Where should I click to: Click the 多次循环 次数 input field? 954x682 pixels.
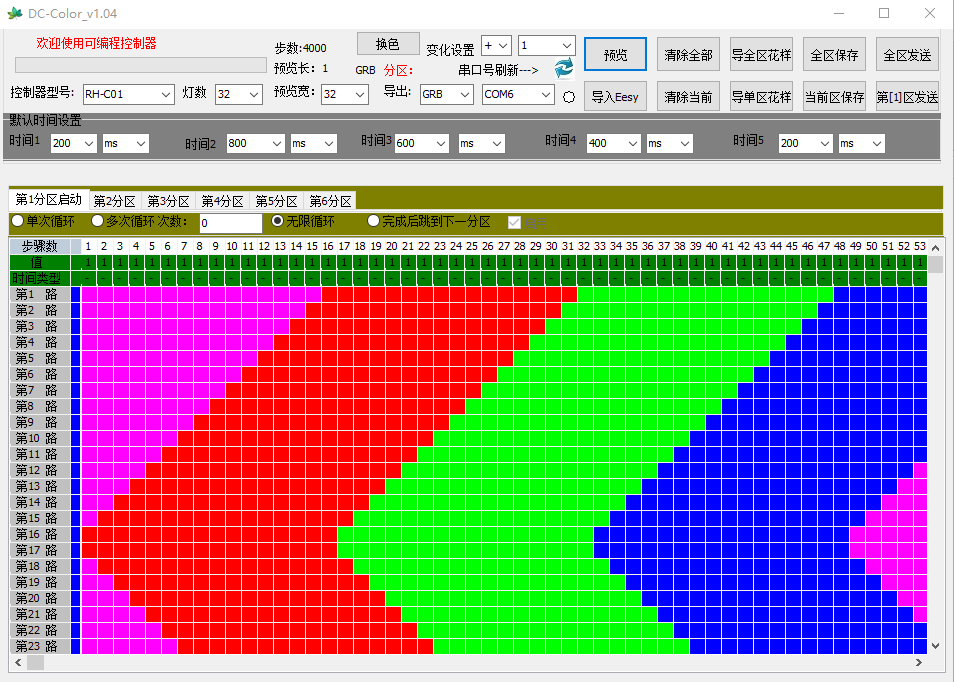coord(231,223)
